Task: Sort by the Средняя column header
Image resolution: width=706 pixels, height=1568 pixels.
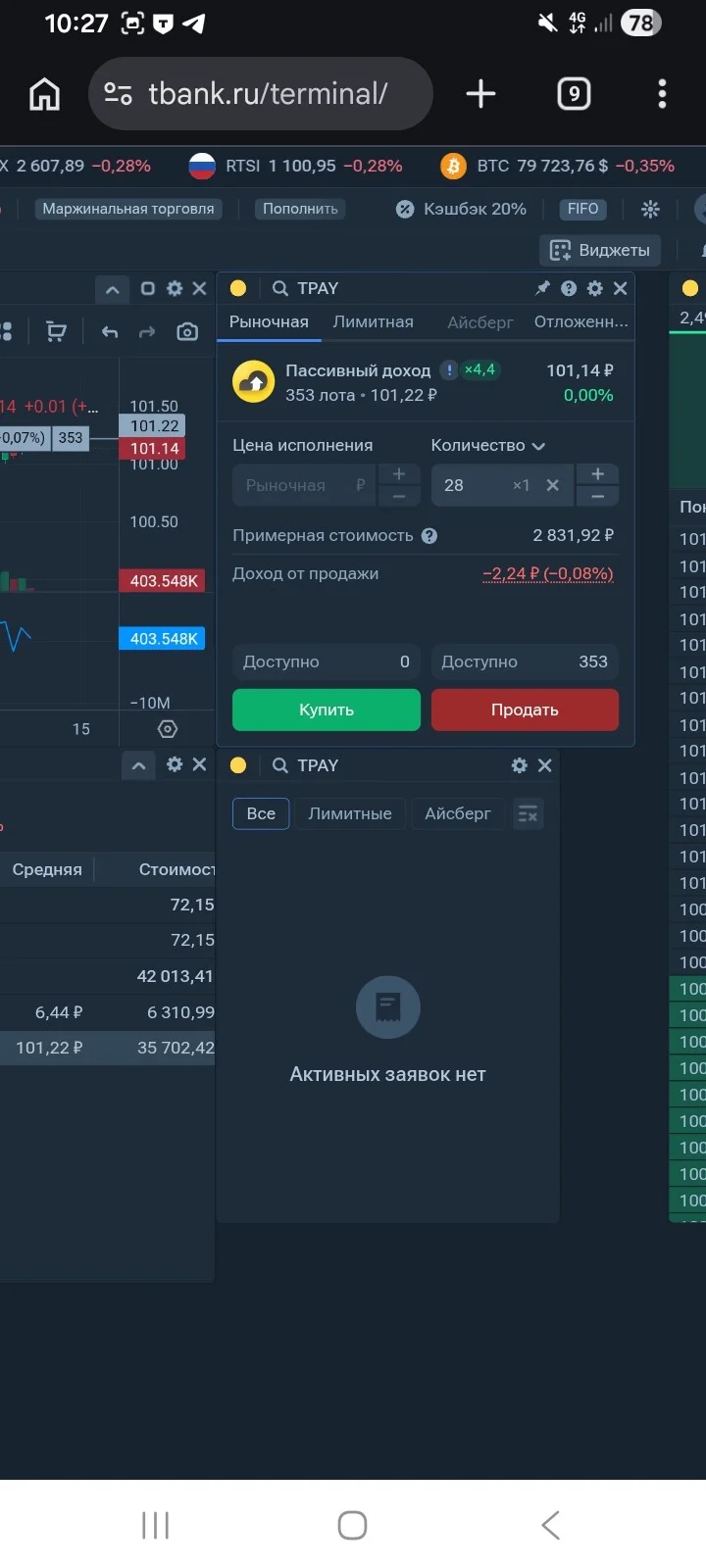Action: [47, 869]
